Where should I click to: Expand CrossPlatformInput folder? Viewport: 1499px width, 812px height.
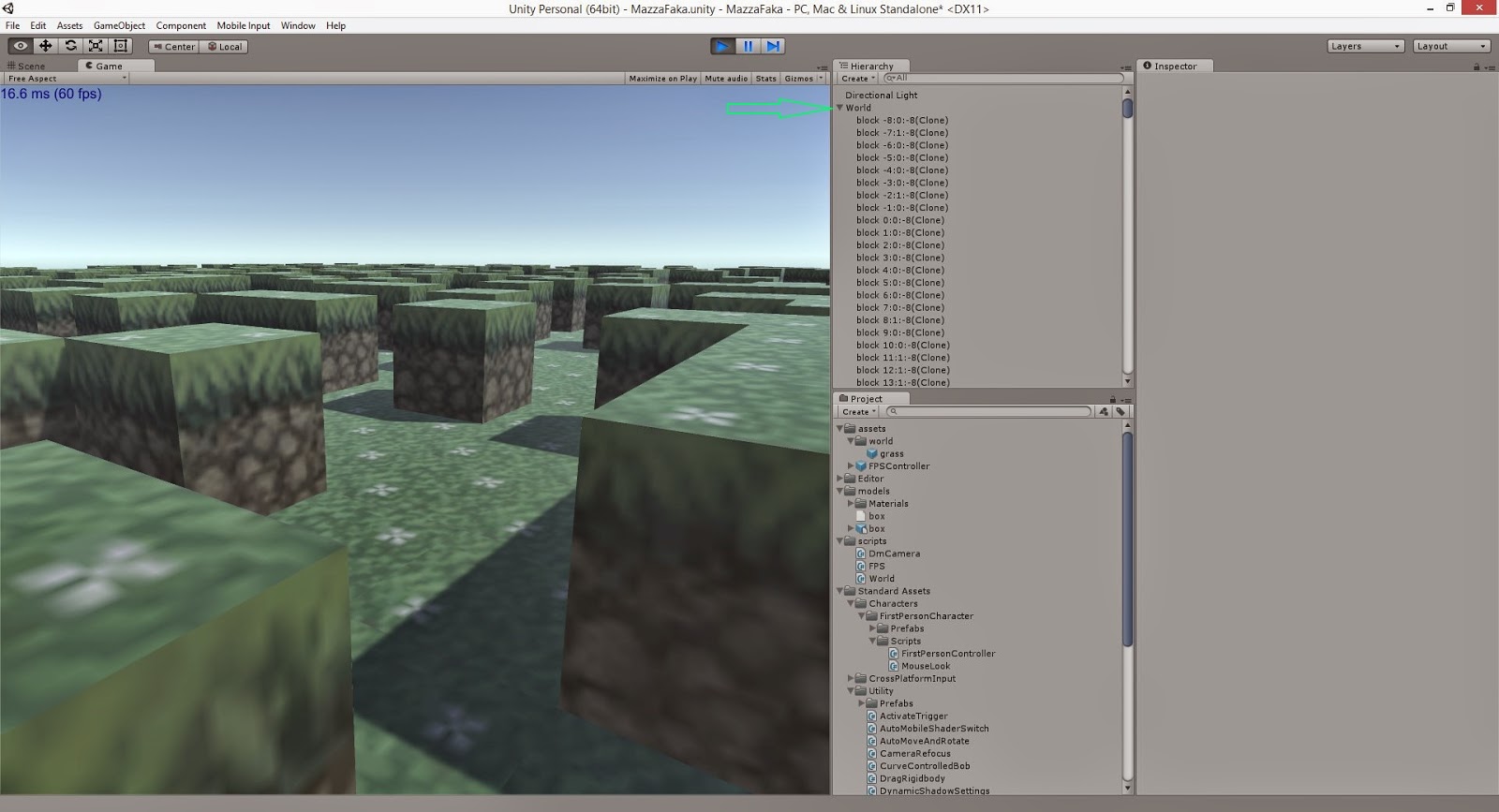pos(851,679)
